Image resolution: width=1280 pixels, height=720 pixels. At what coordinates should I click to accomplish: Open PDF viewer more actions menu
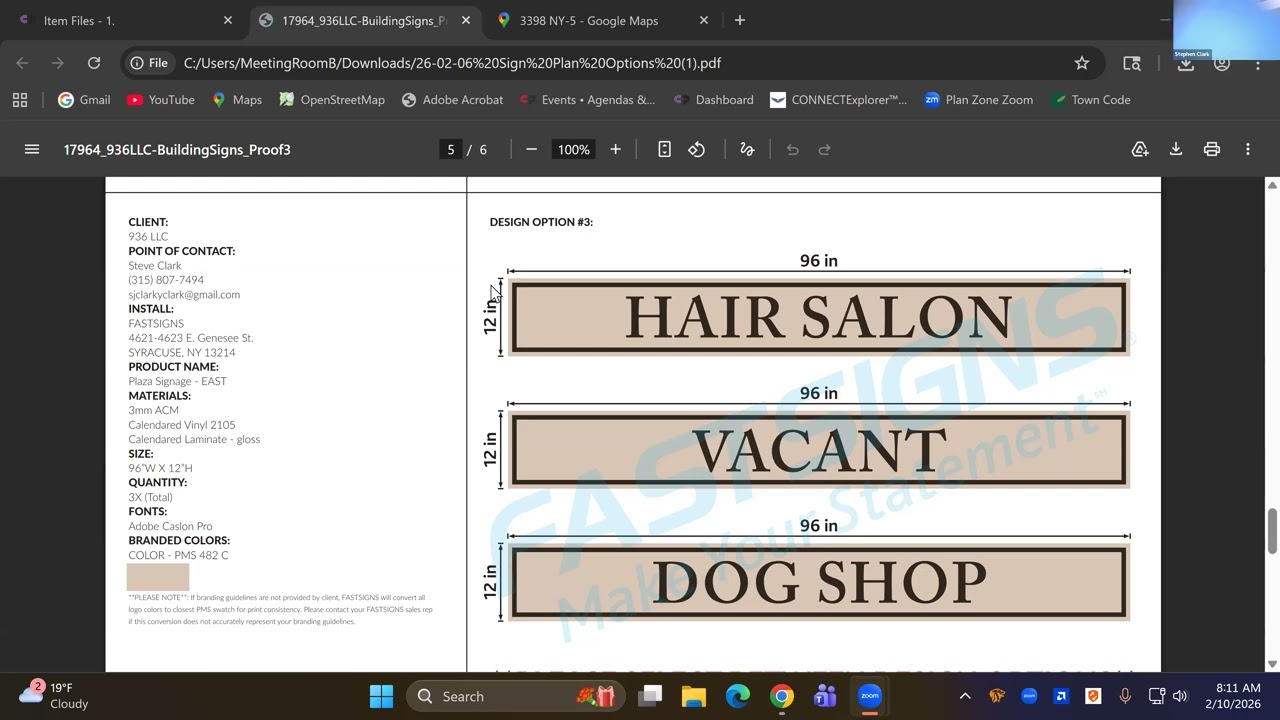pos(1248,149)
